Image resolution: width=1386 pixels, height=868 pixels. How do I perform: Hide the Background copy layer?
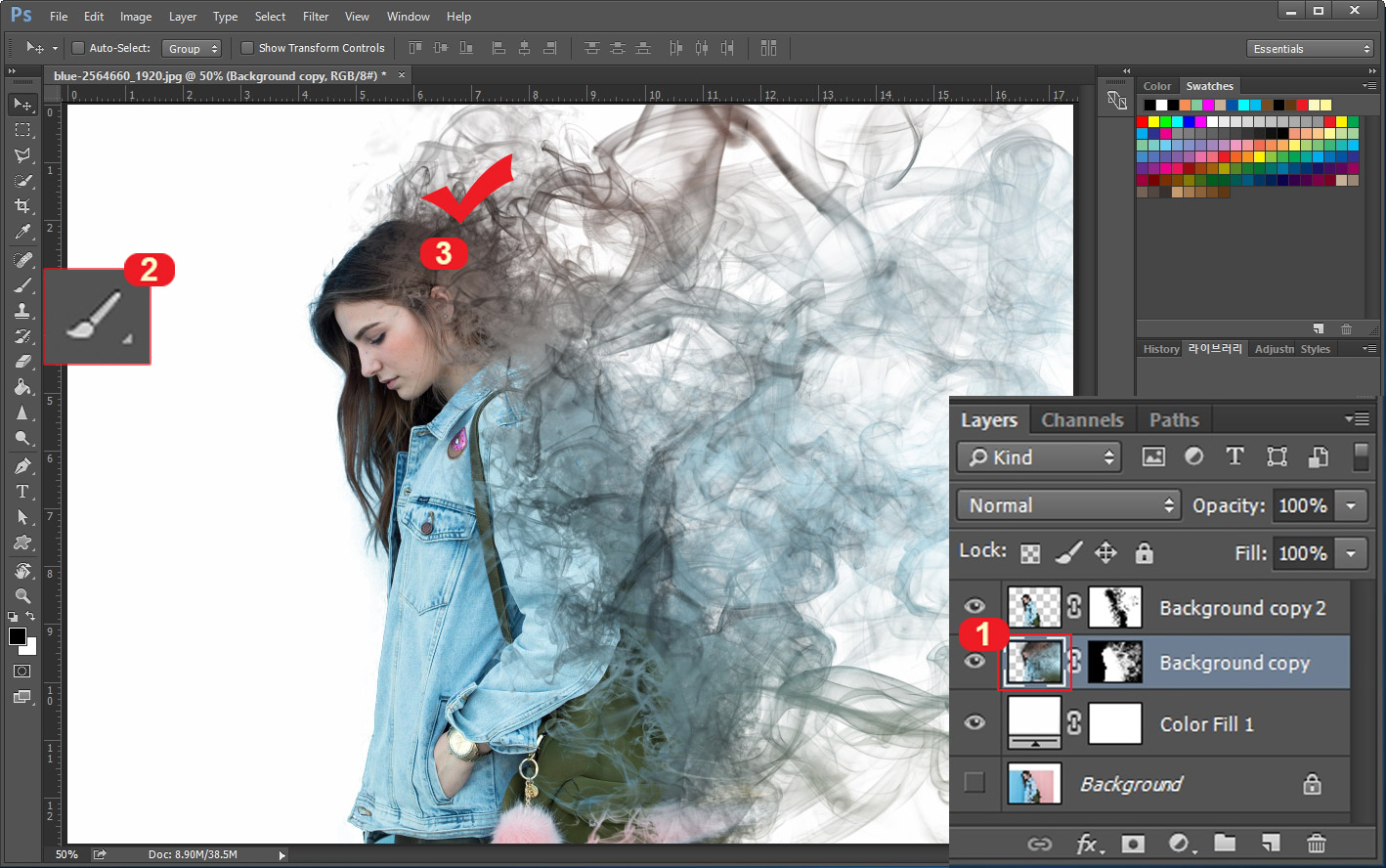click(x=975, y=662)
